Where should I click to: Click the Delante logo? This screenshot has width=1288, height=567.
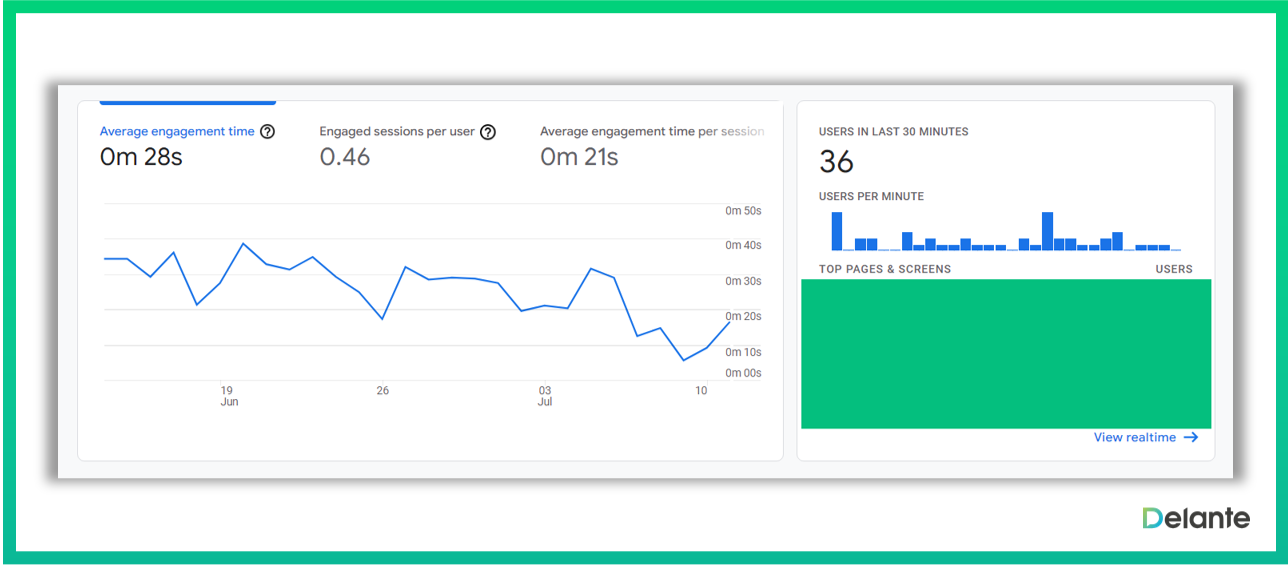click(1196, 518)
